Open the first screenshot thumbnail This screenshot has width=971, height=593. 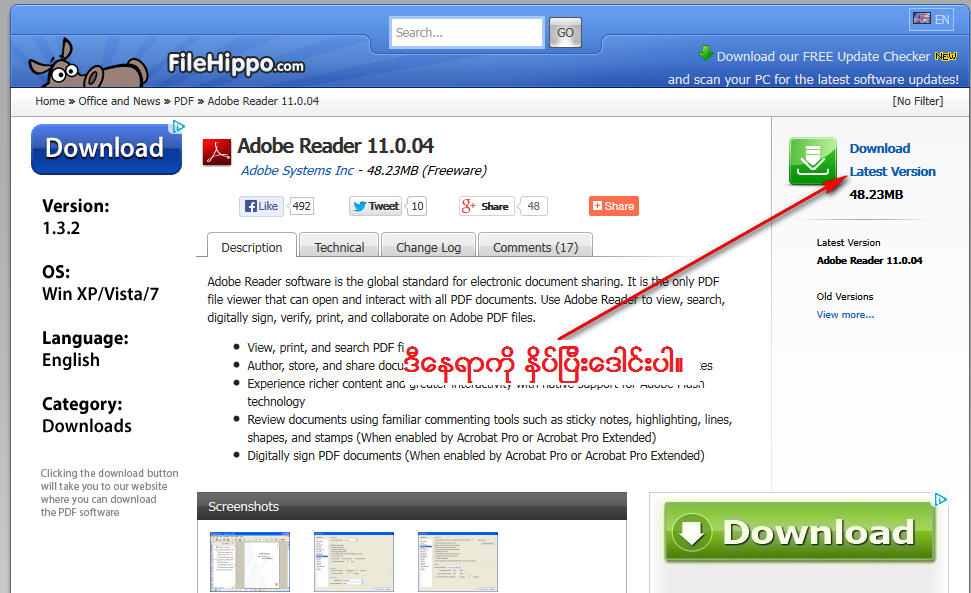pos(250,561)
